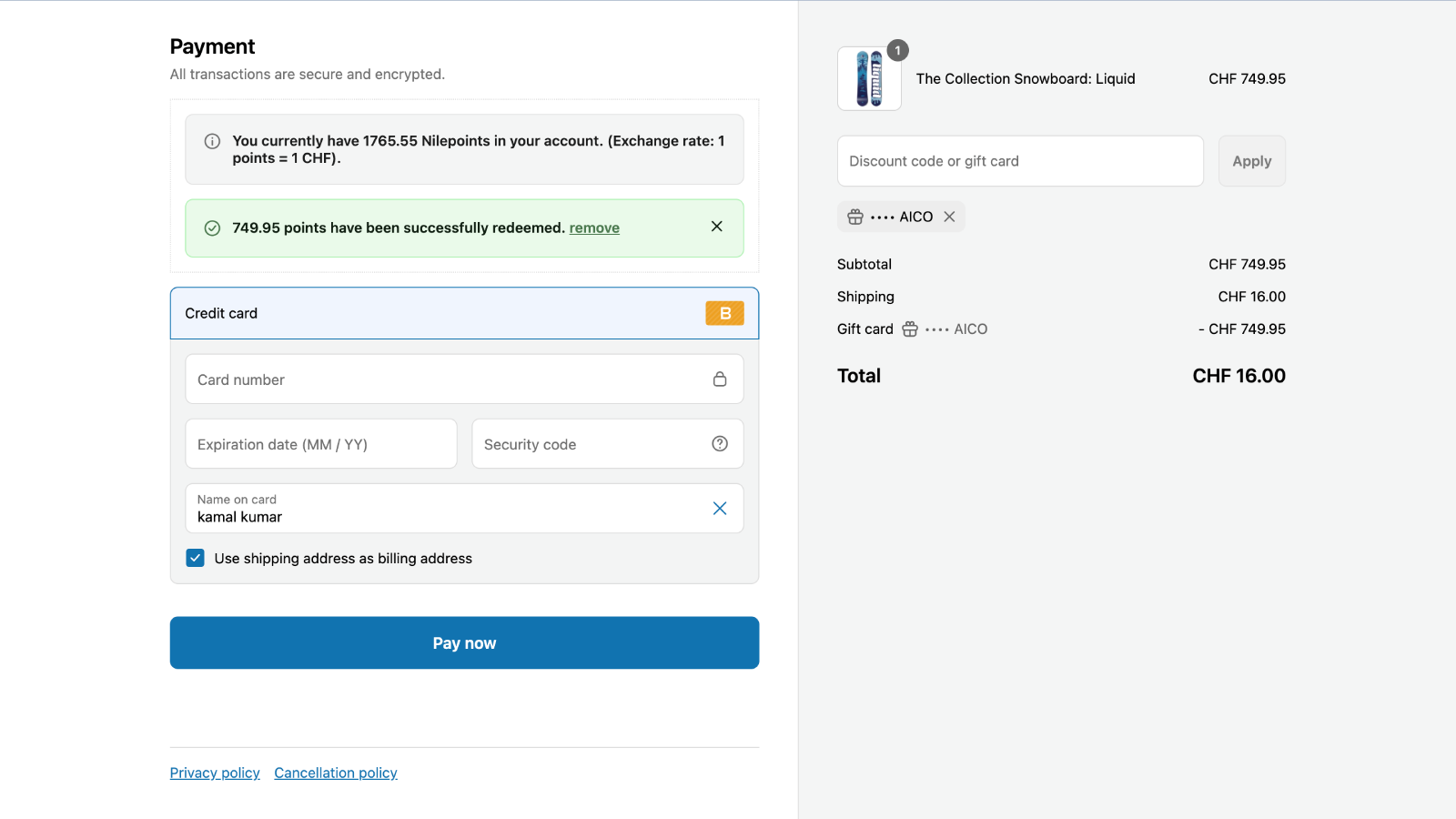Click the Total amount CHF 16.00
The width and height of the screenshot is (1456, 819).
click(x=1239, y=376)
